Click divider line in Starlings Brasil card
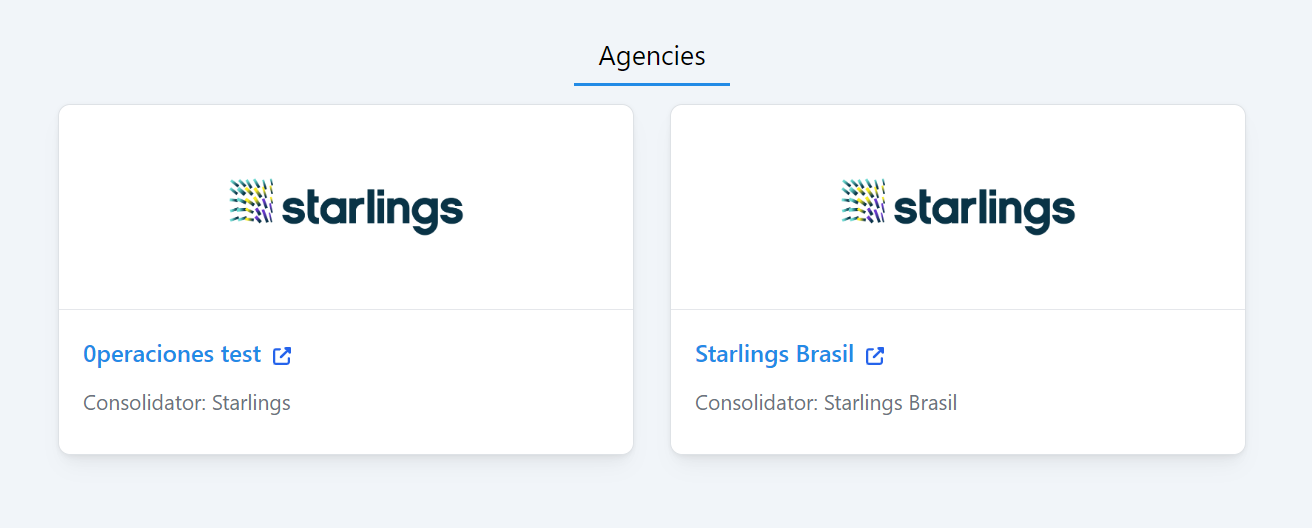The image size is (1312, 528). pyautogui.click(x=958, y=310)
